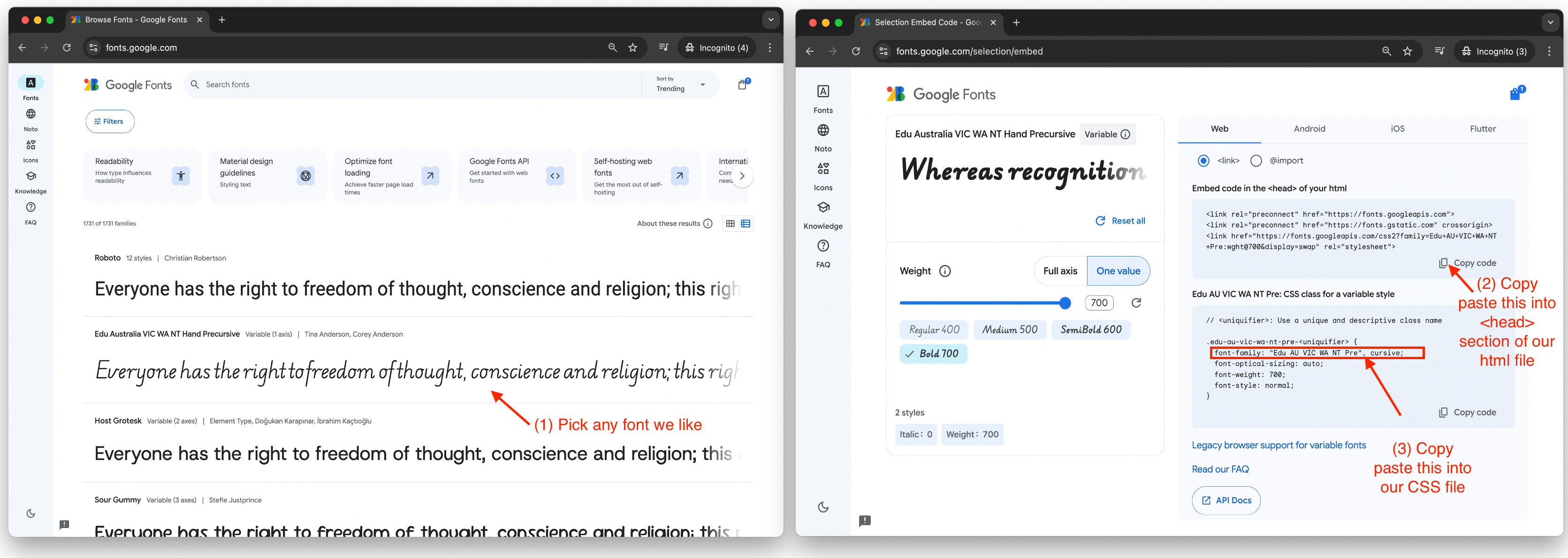Open FAQ in left Browse Fonts sidebar
Image resolution: width=1568 pixels, height=558 pixels.
coord(30,213)
